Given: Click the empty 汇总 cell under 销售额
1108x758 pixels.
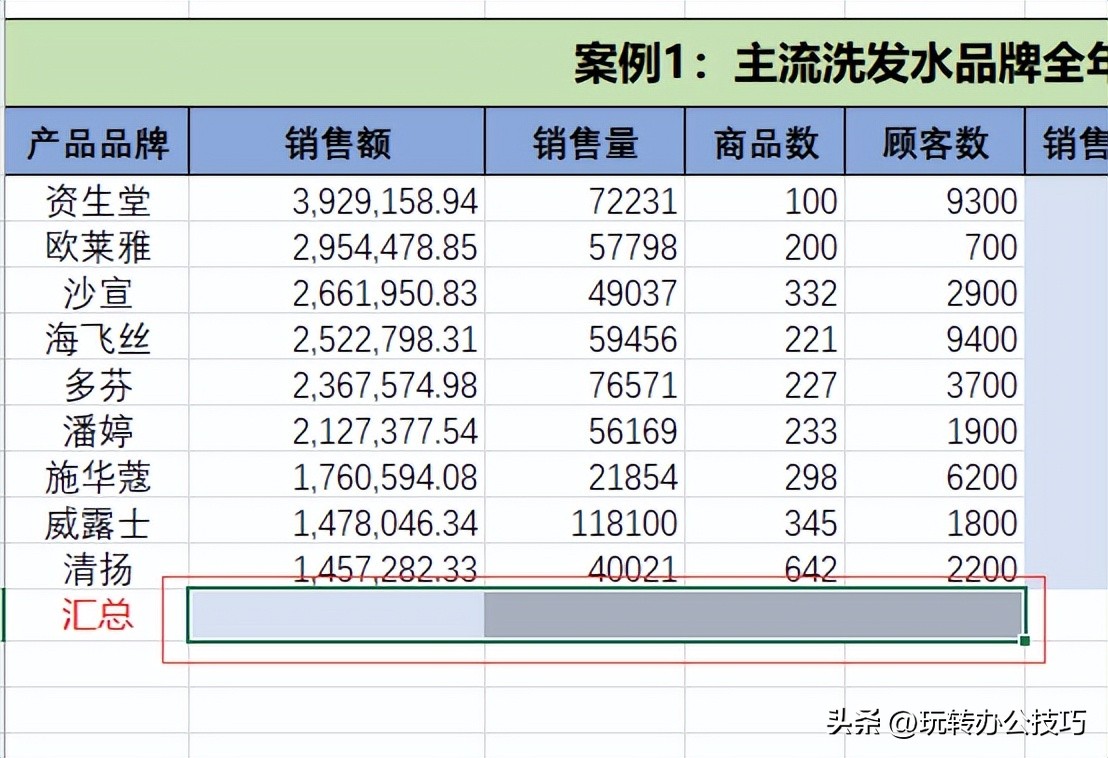Looking at the screenshot, I should [x=336, y=614].
